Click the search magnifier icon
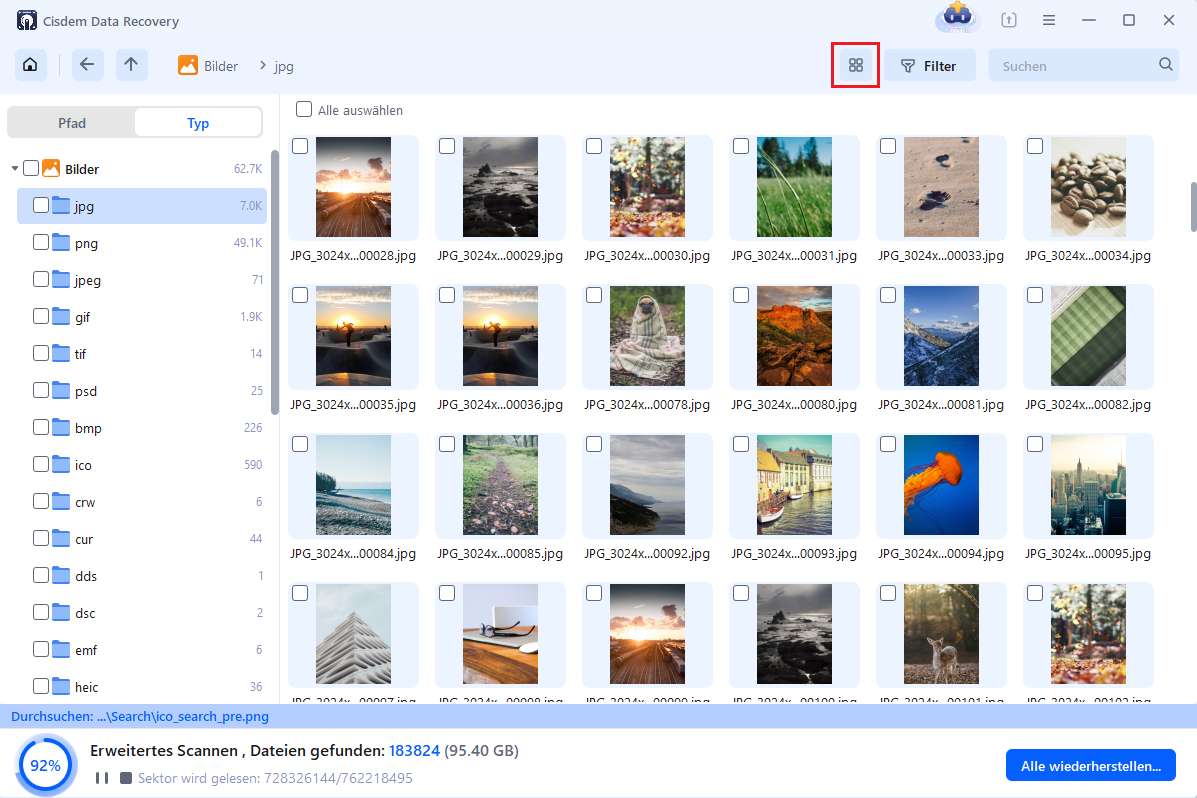1197x798 pixels. [x=1166, y=65]
